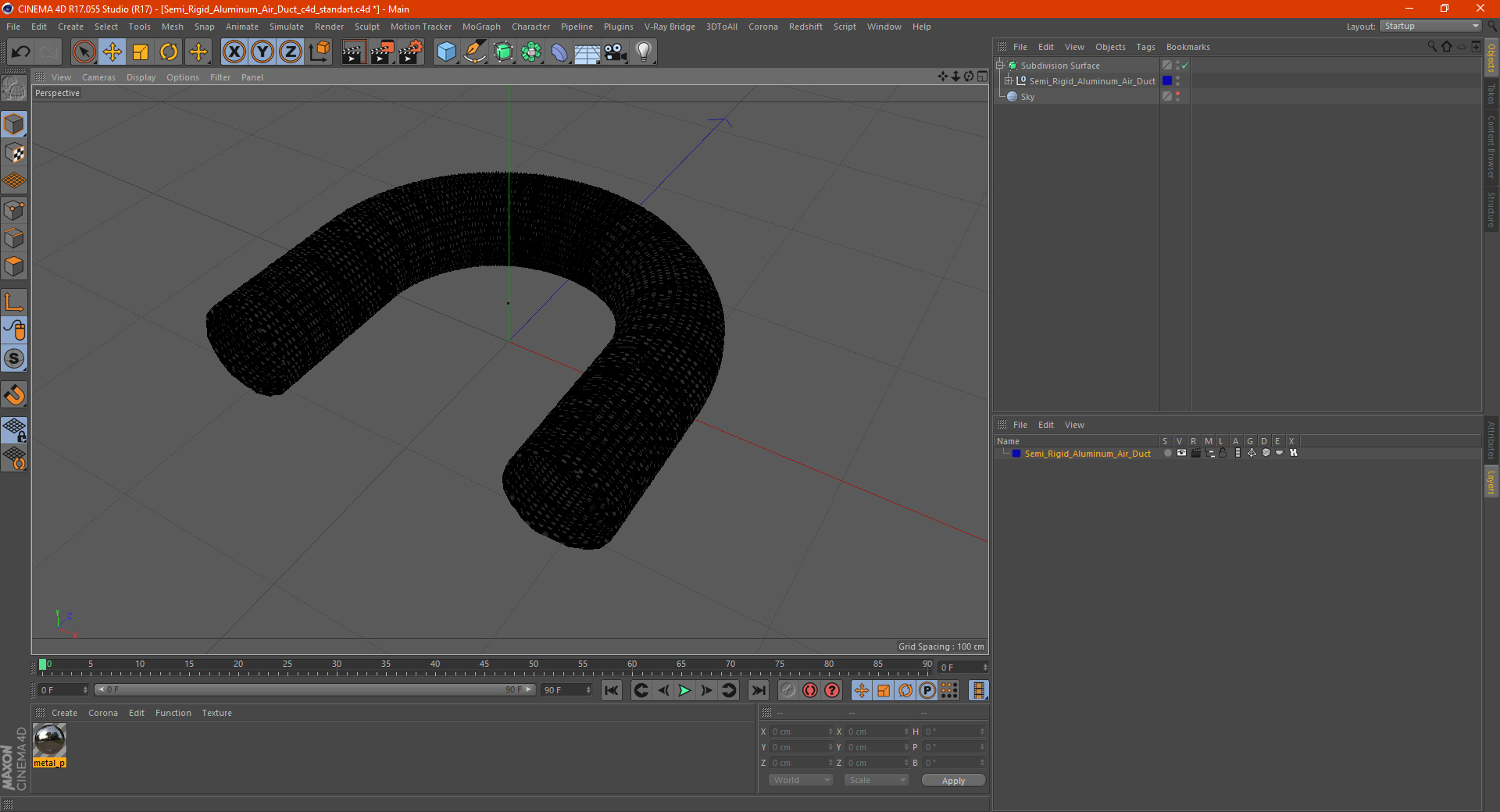Open the World coordinate dropdown
Image resolution: width=1500 pixels, height=812 pixels.
click(801, 780)
